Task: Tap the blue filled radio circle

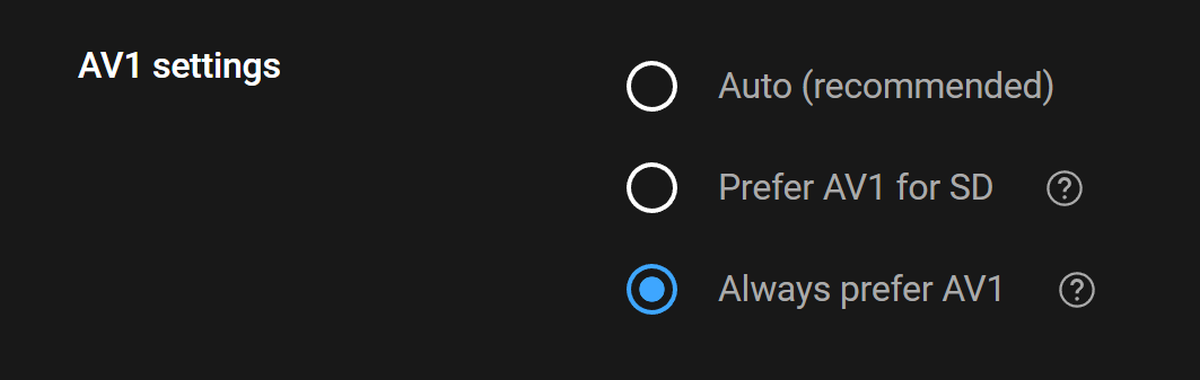Action: tap(652, 290)
